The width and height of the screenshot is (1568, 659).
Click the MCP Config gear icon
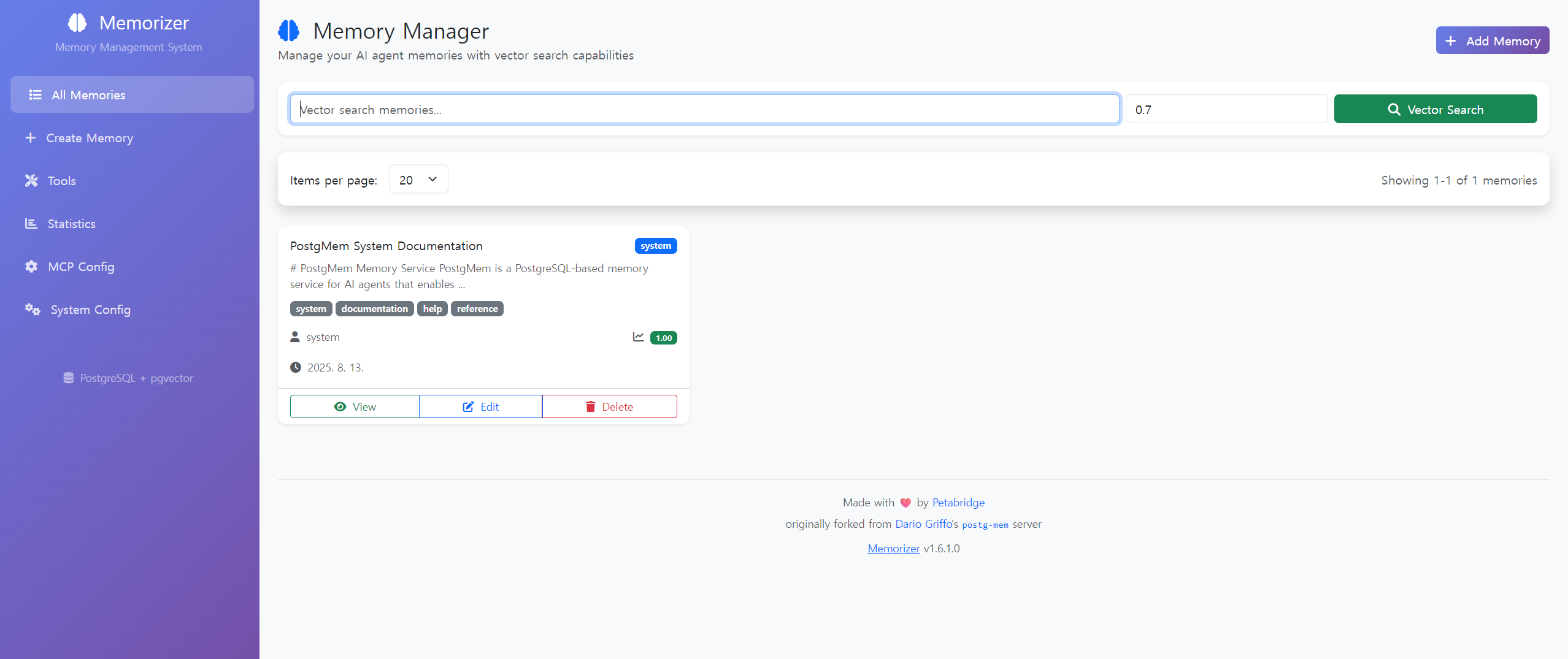coord(31,267)
